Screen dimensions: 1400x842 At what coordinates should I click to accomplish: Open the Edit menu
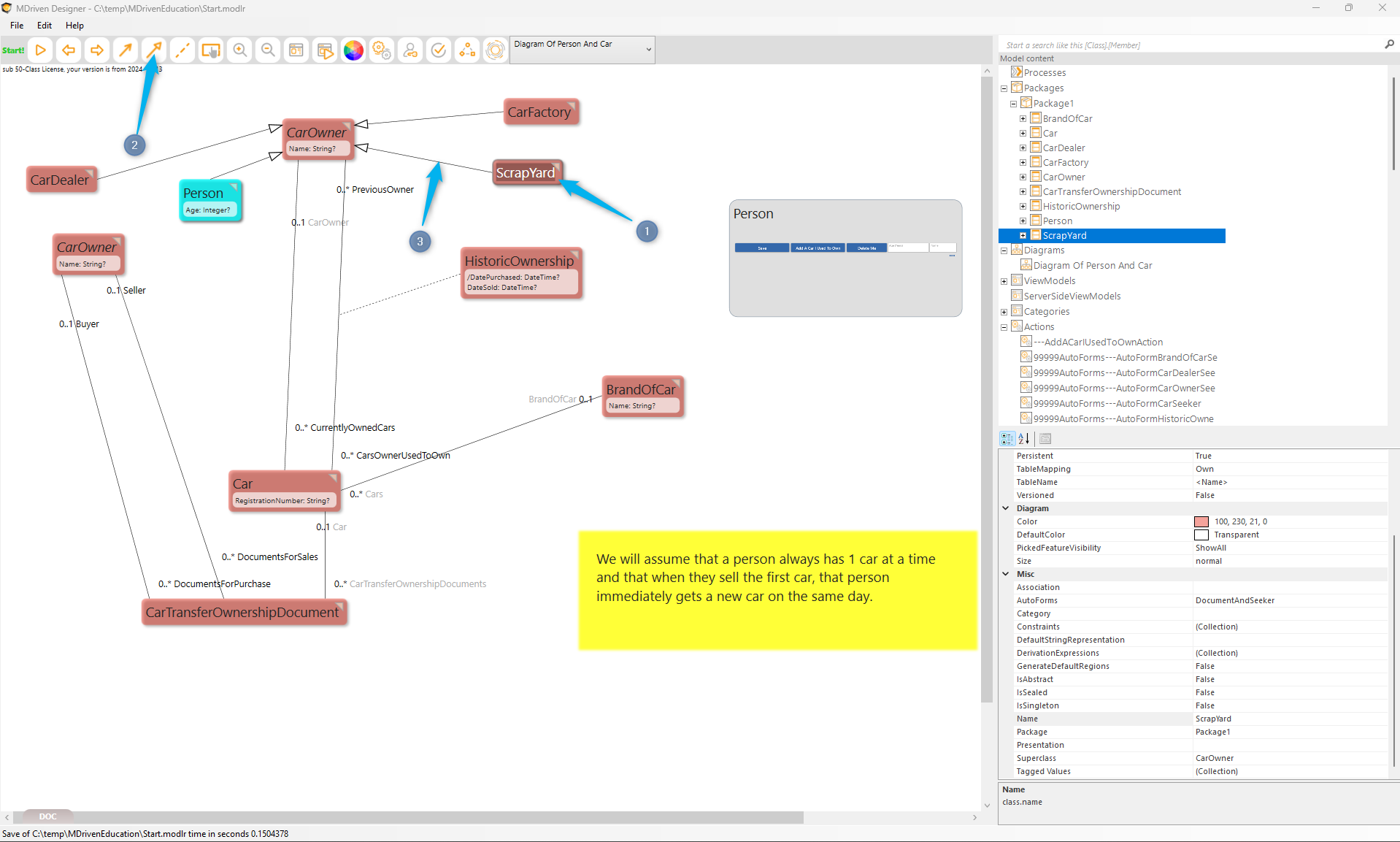(x=45, y=26)
